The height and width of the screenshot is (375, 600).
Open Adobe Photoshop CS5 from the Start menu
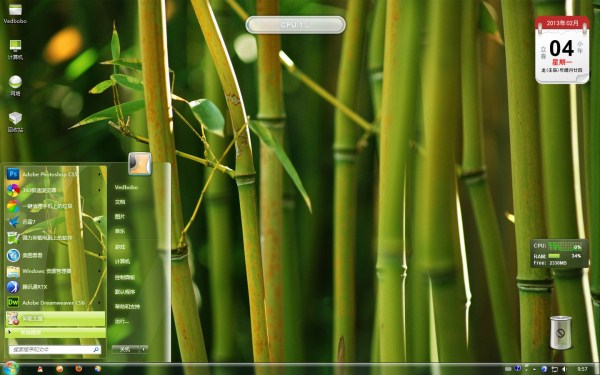click(55, 174)
